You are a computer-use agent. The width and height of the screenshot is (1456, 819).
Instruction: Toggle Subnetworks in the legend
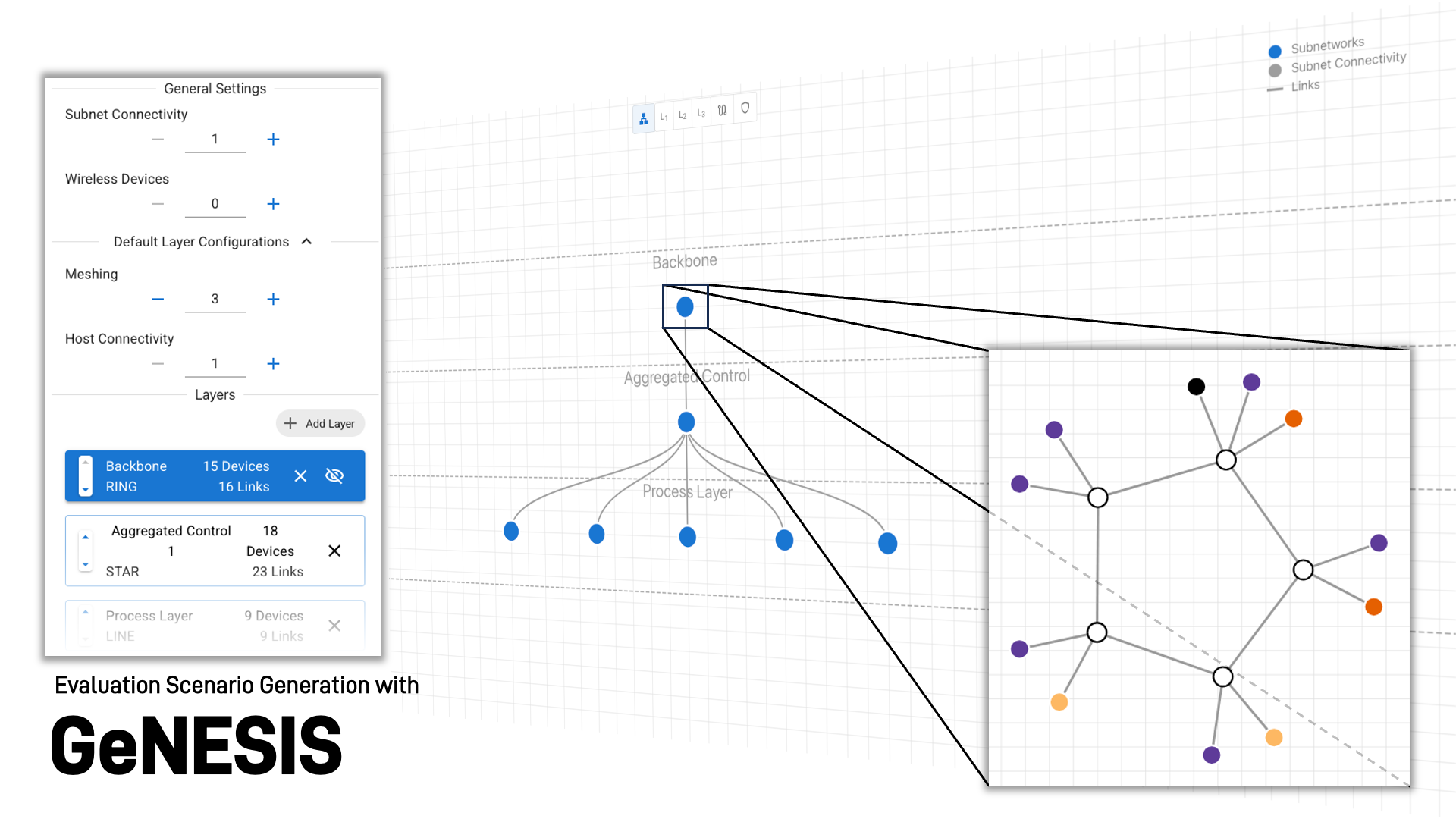click(1327, 46)
